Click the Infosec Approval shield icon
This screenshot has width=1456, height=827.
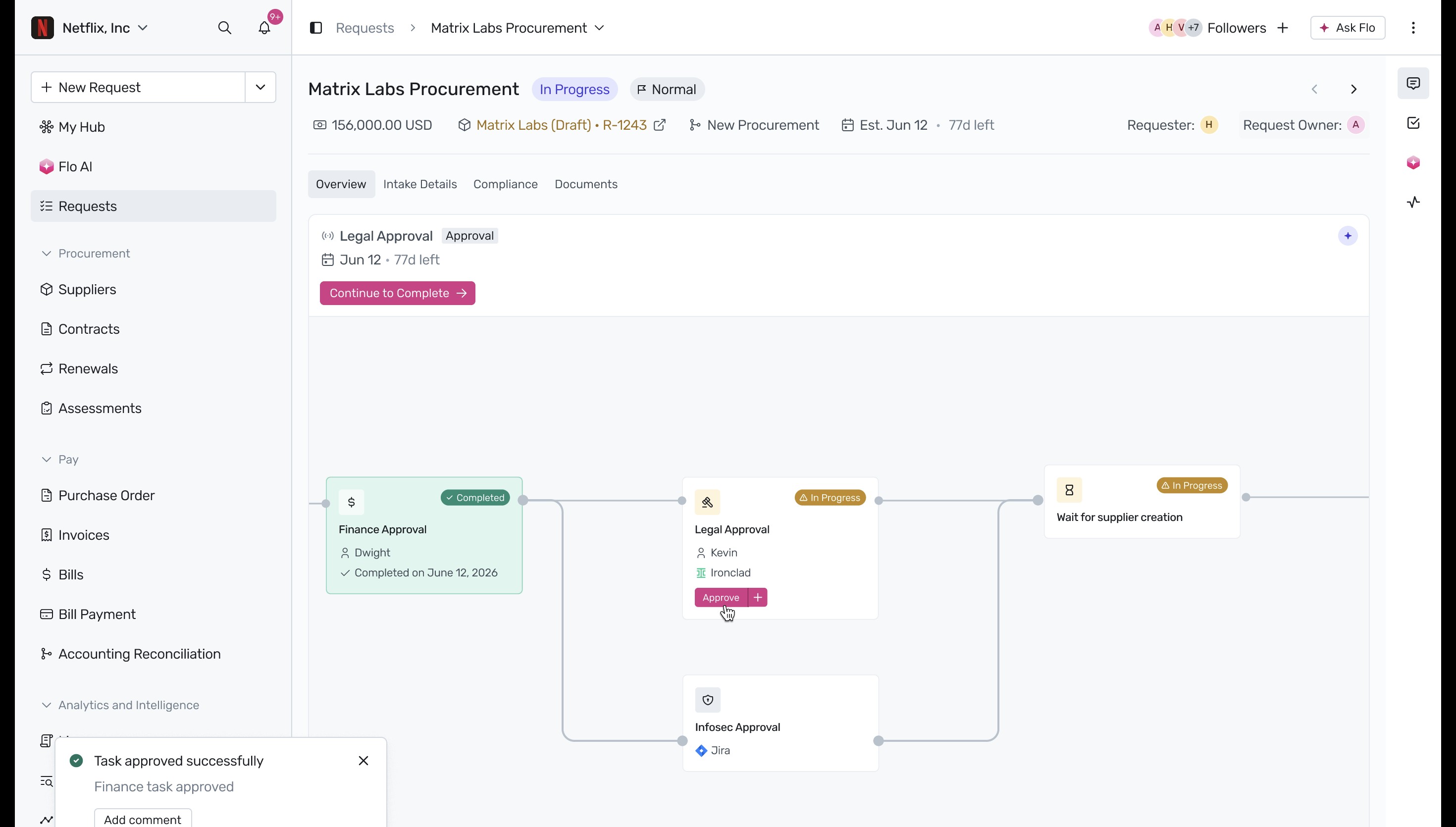click(708, 700)
